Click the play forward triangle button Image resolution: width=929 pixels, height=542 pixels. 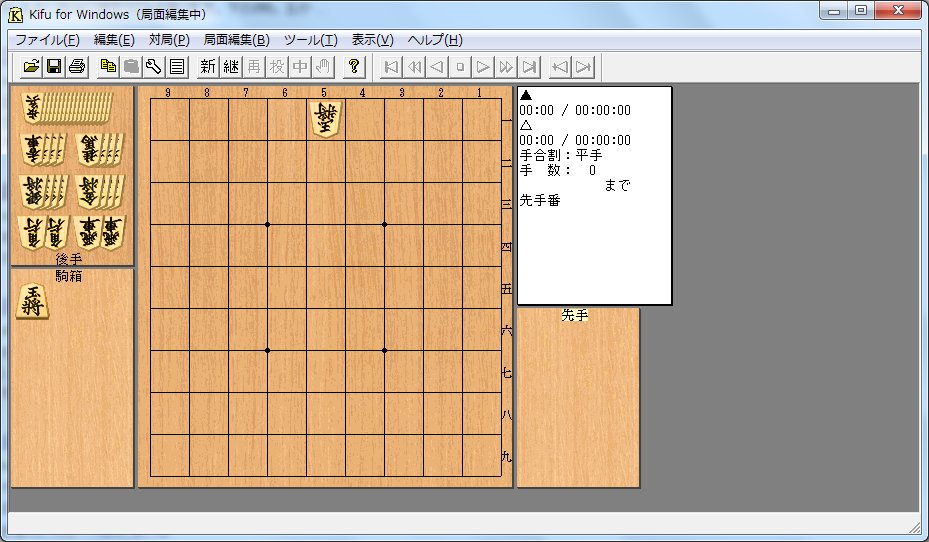click(x=483, y=67)
